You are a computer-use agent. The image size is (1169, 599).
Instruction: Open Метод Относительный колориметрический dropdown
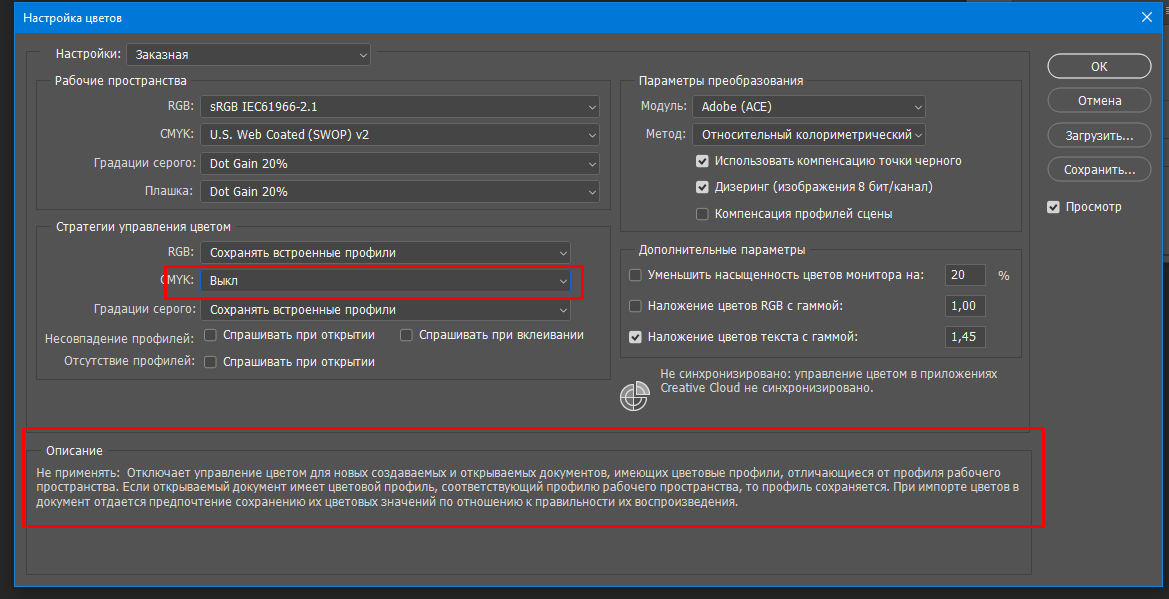click(x=809, y=135)
